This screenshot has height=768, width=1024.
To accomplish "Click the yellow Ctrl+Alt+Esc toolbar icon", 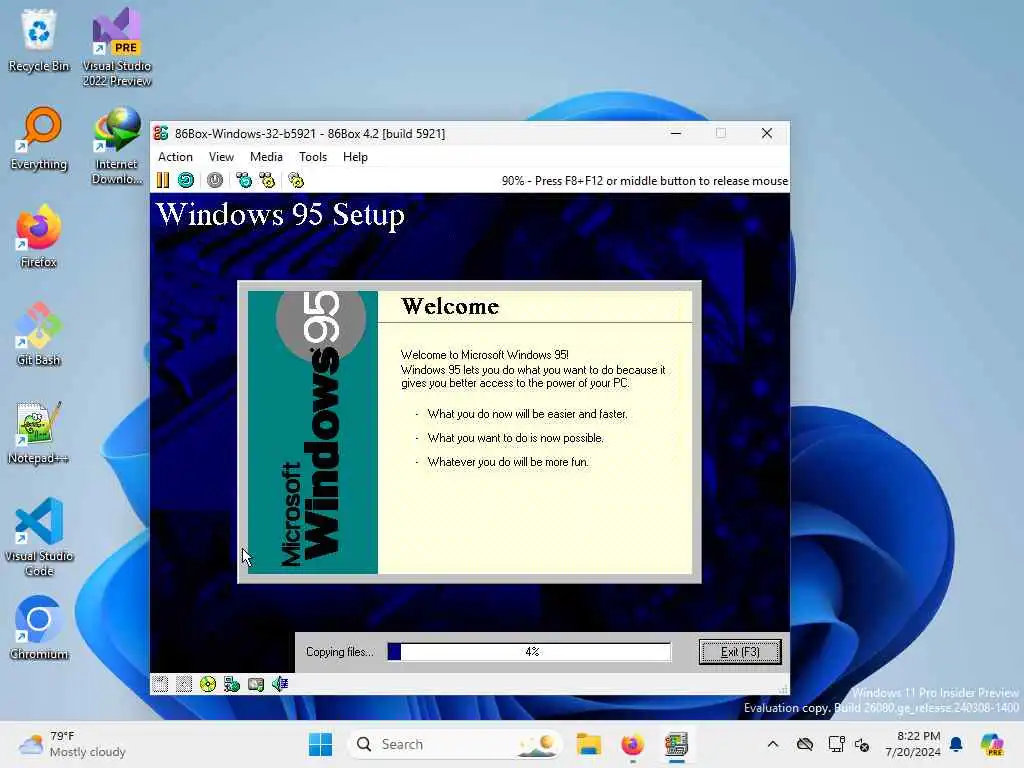I will tap(267, 180).
